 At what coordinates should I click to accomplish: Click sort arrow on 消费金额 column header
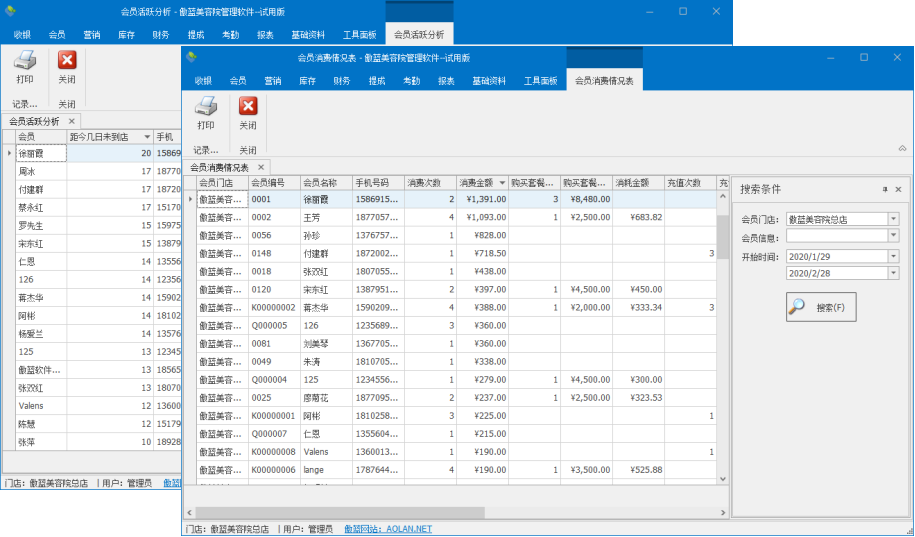[x=502, y=183]
